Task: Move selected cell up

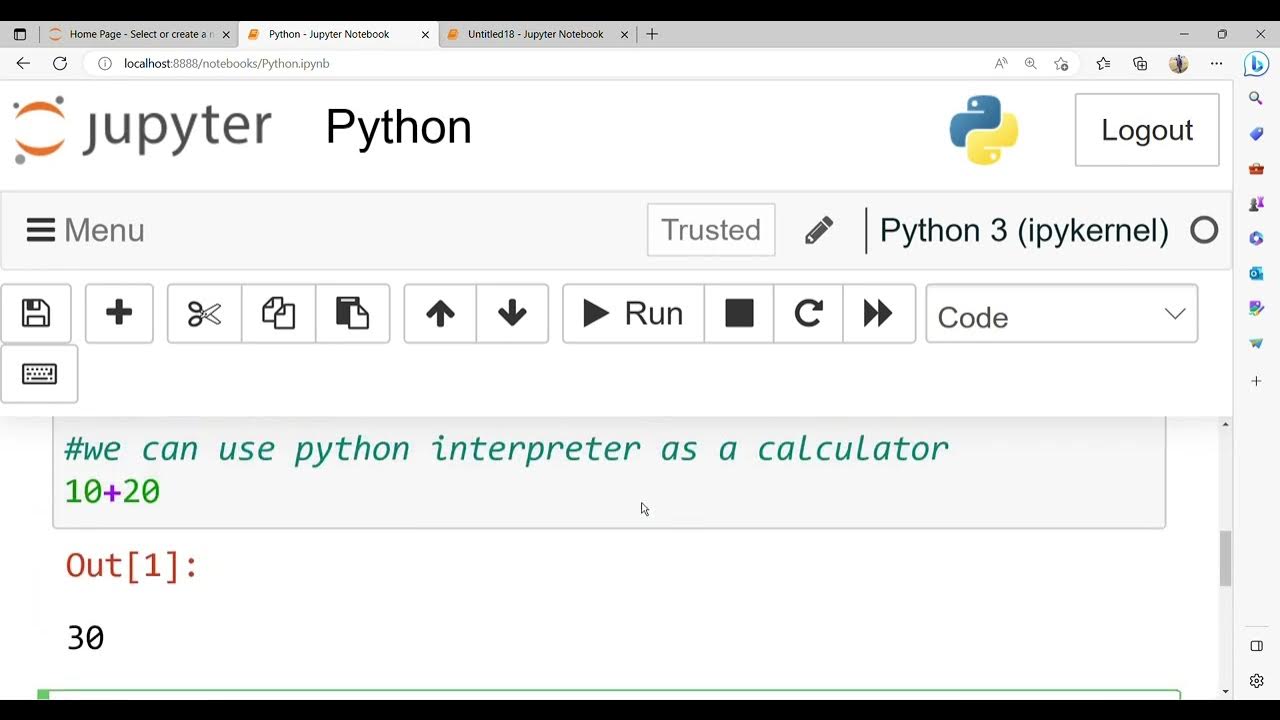Action: click(440, 314)
